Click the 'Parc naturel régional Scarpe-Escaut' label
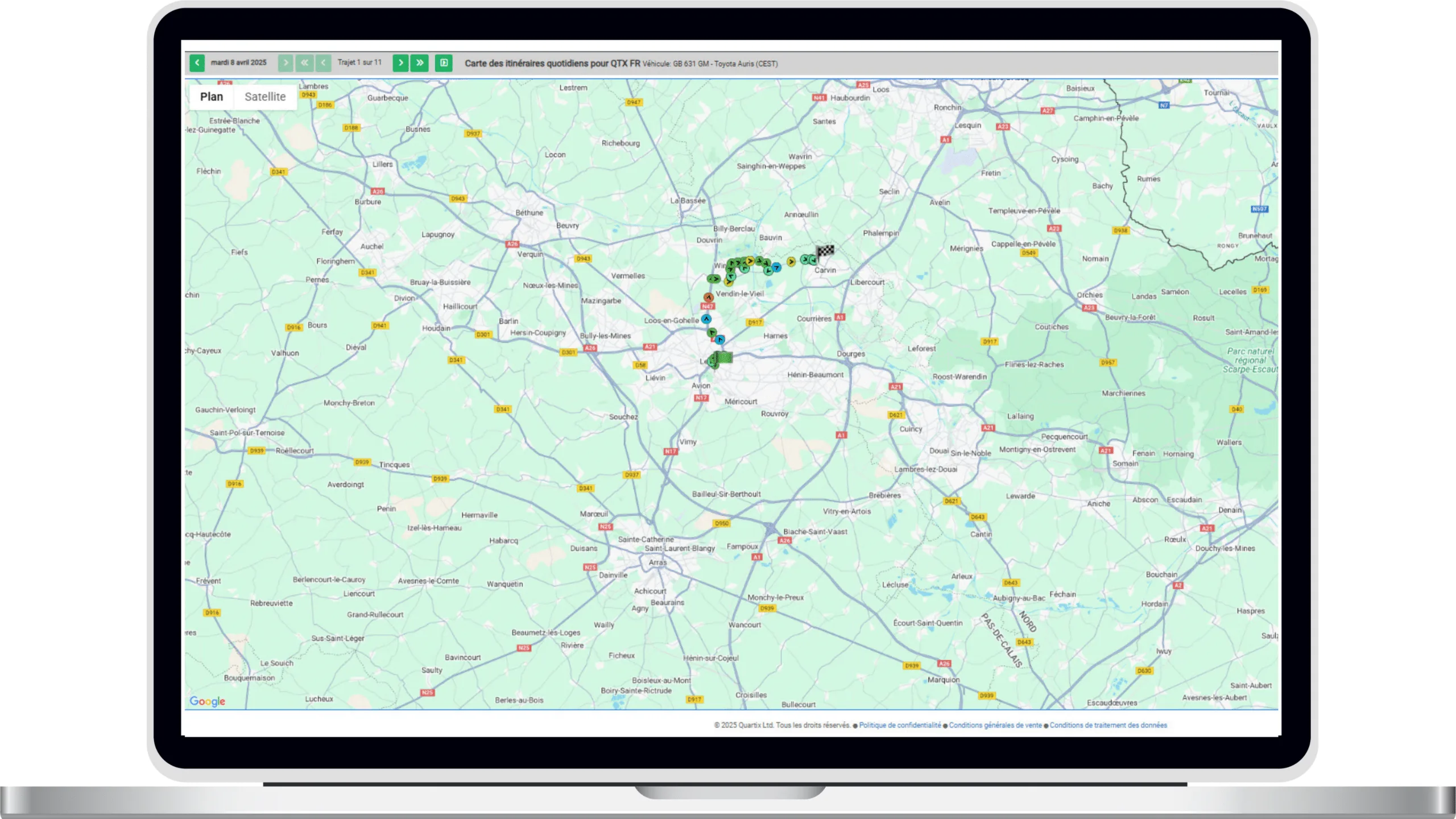Screen dimensions: 1456x819 tap(1250, 361)
